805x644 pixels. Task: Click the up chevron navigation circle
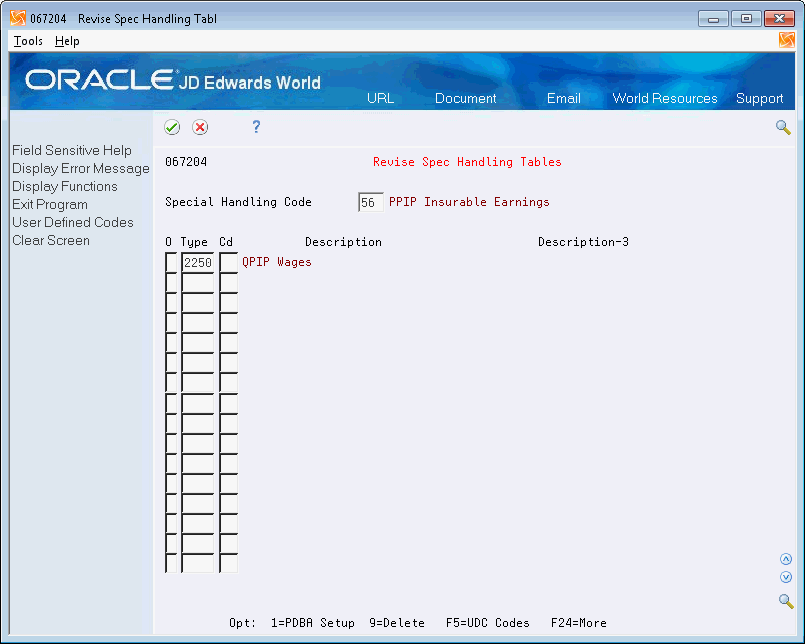pyautogui.click(x=786, y=559)
